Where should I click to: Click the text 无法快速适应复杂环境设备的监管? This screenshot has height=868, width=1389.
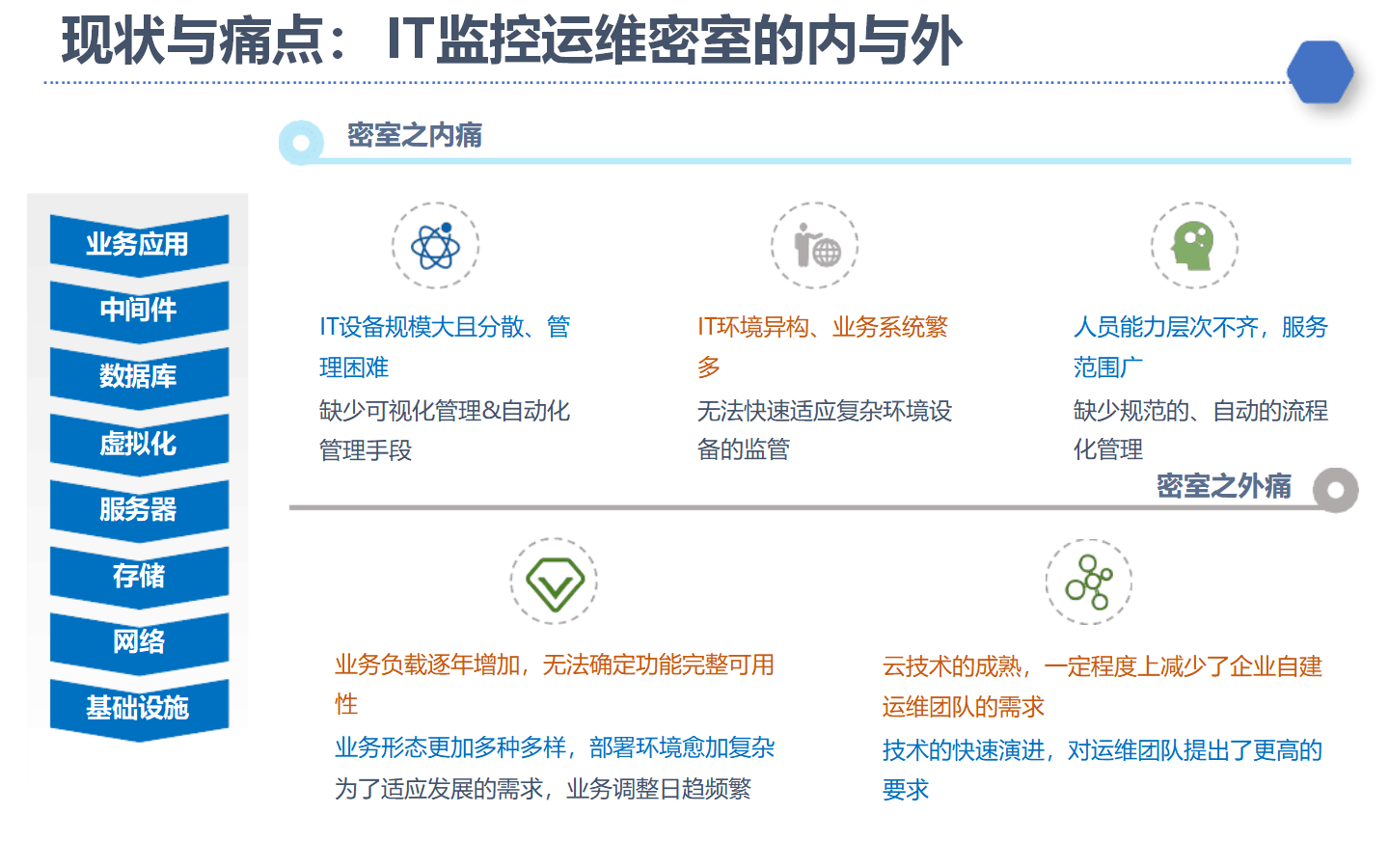[x=825, y=430]
